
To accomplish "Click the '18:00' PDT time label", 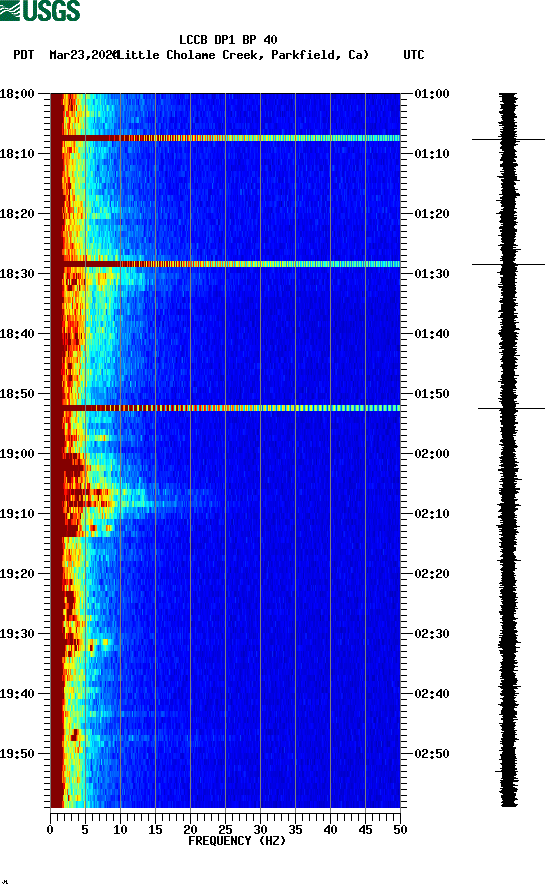I will click(x=17, y=93).
